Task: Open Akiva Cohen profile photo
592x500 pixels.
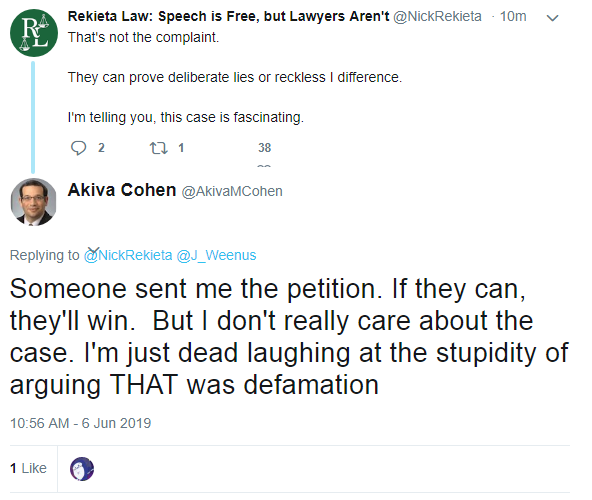Action: point(34,202)
